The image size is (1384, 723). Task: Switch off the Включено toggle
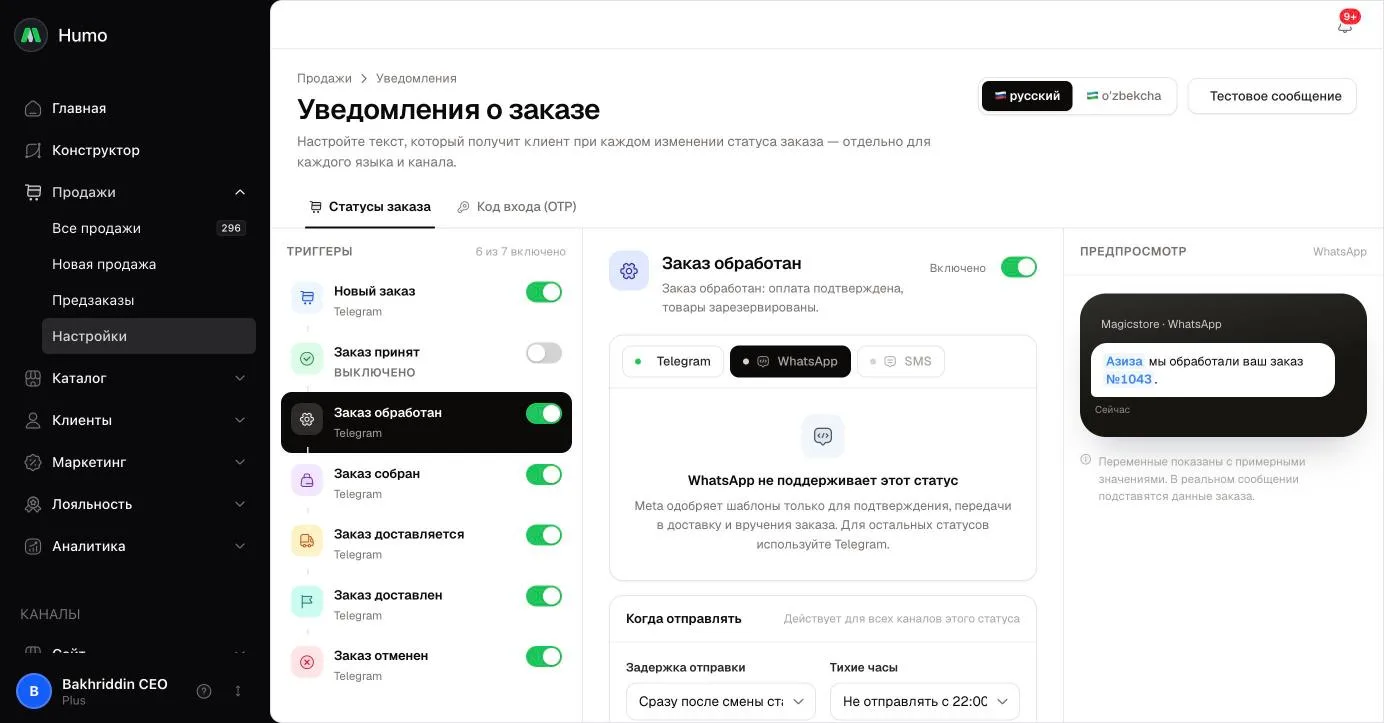click(1019, 267)
